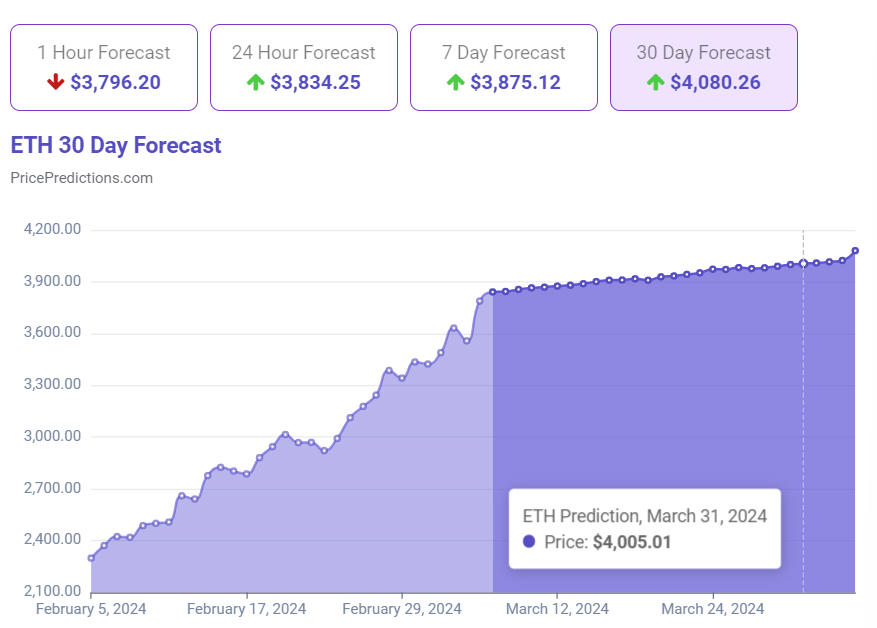Click the red down arrow beside $3,796.20
This screenshot has height=628, width=877.
(x=56, y=82)
